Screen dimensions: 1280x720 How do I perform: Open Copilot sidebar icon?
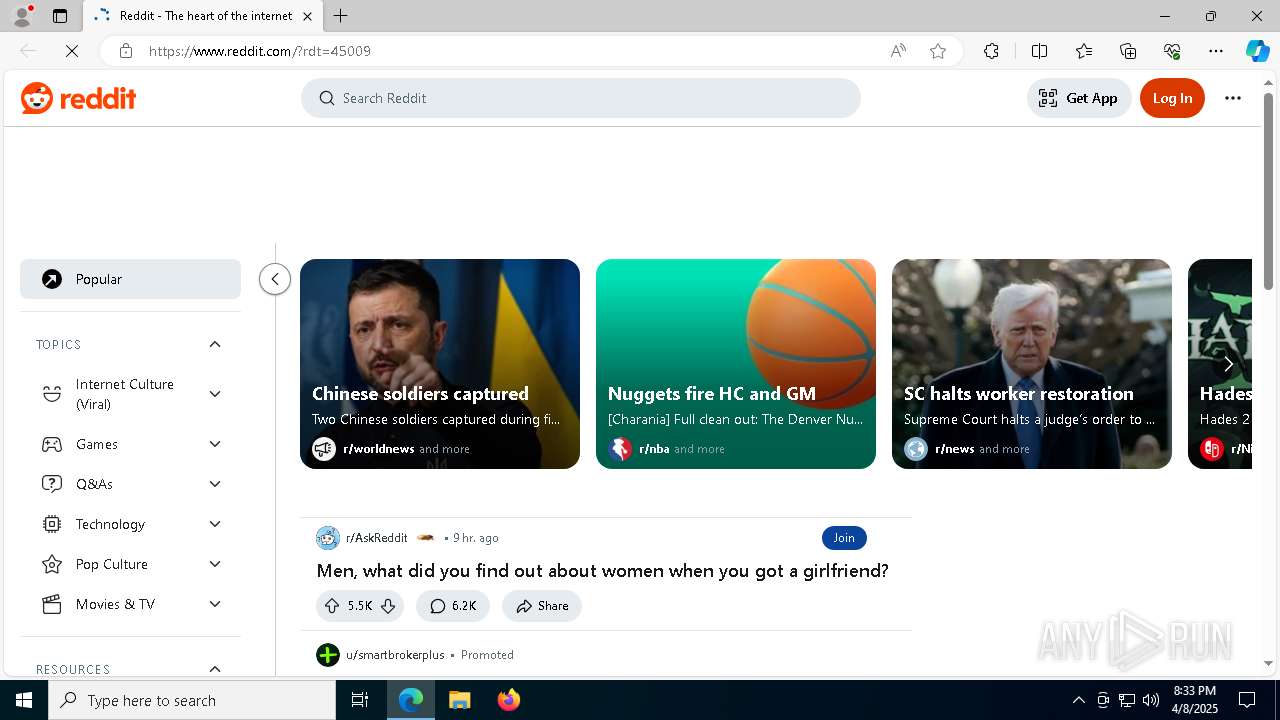tap(1257, 51)
